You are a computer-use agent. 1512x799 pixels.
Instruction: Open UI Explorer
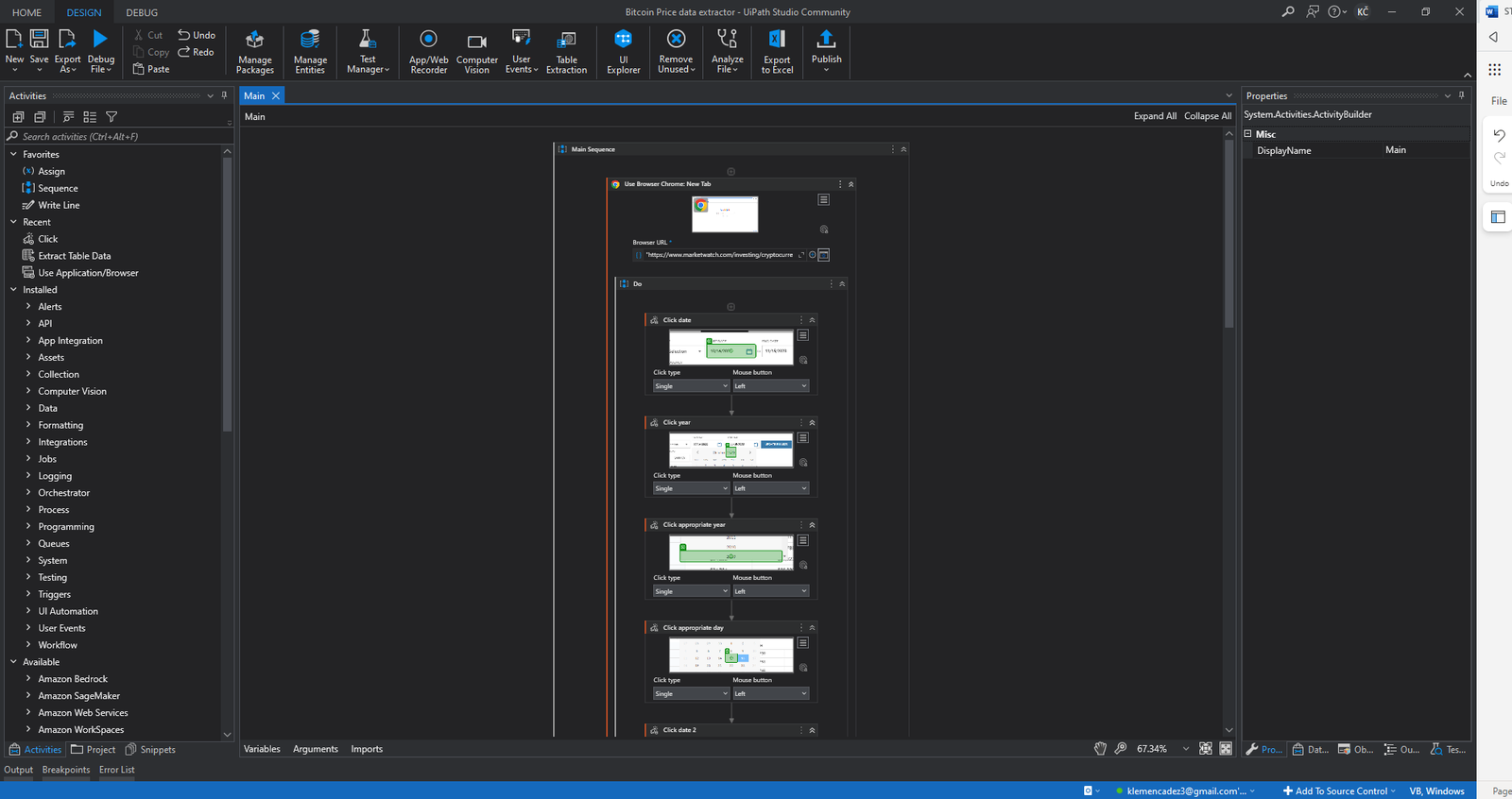pyautogui.click(x=623, y=52)
